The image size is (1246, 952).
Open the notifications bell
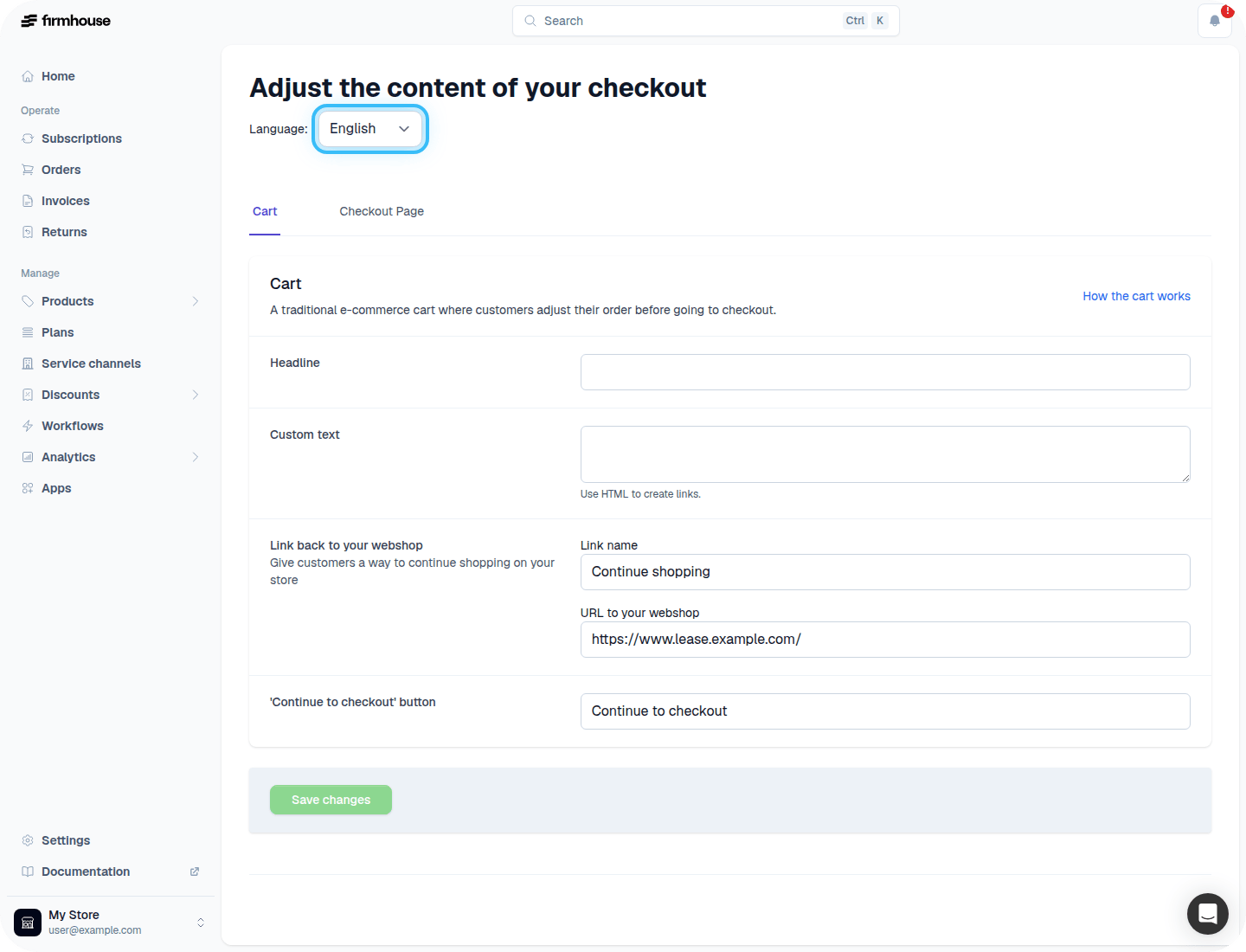pyautogui.click(x=1215, y=21)
